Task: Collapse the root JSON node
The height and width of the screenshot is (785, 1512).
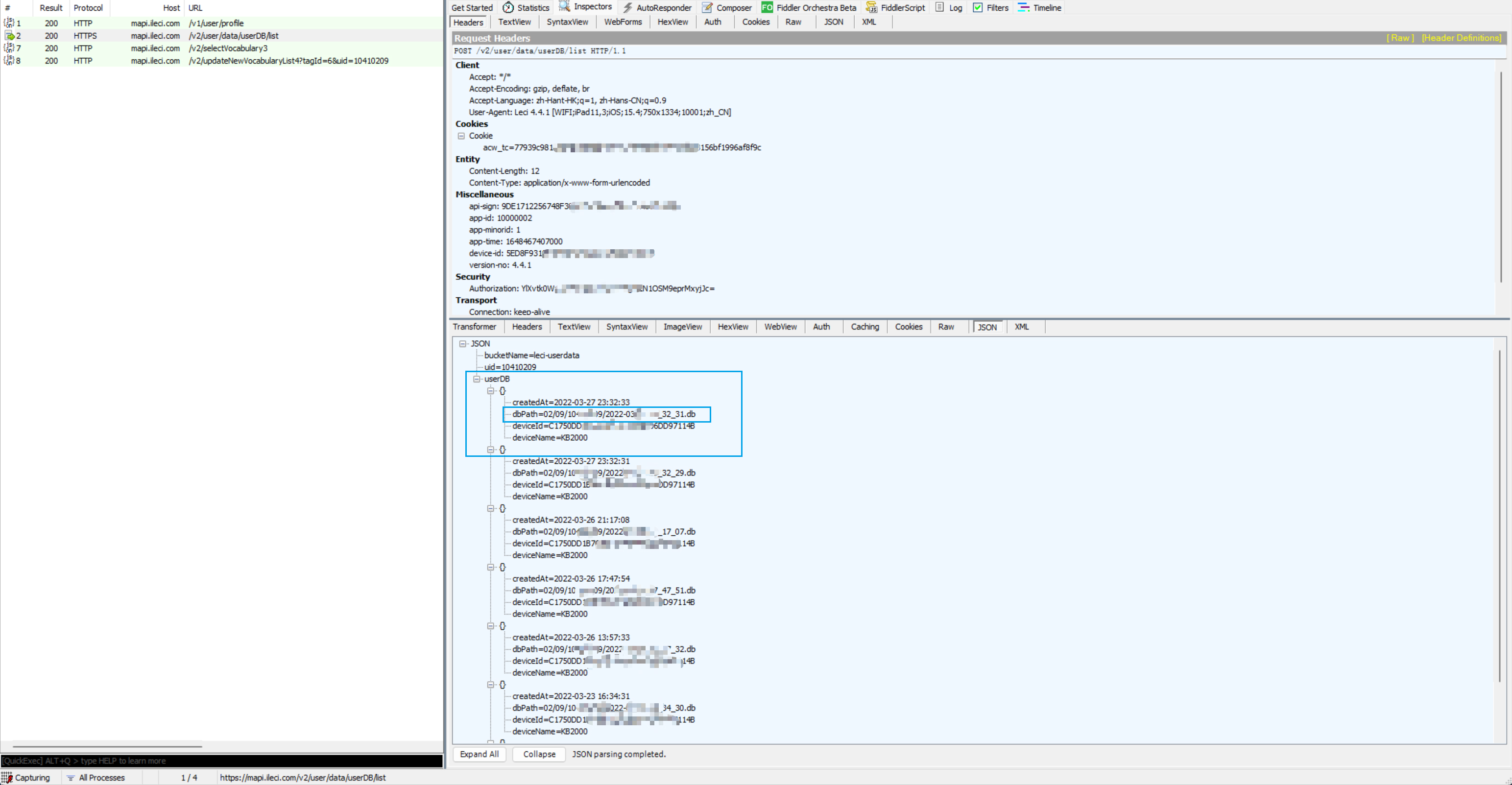Action: point(462,344)
